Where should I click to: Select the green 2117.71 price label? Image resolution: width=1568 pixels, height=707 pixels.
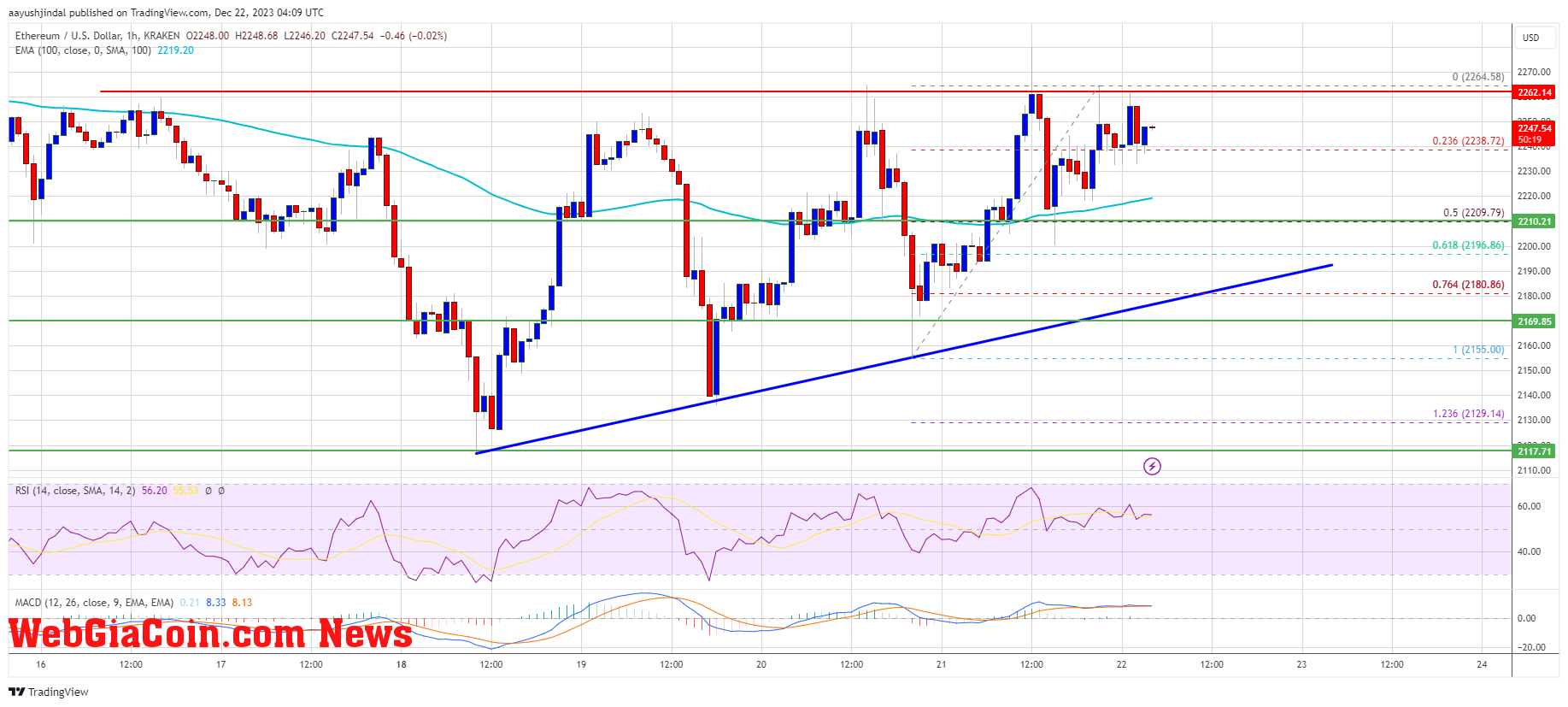click(x=1535, y=451)
